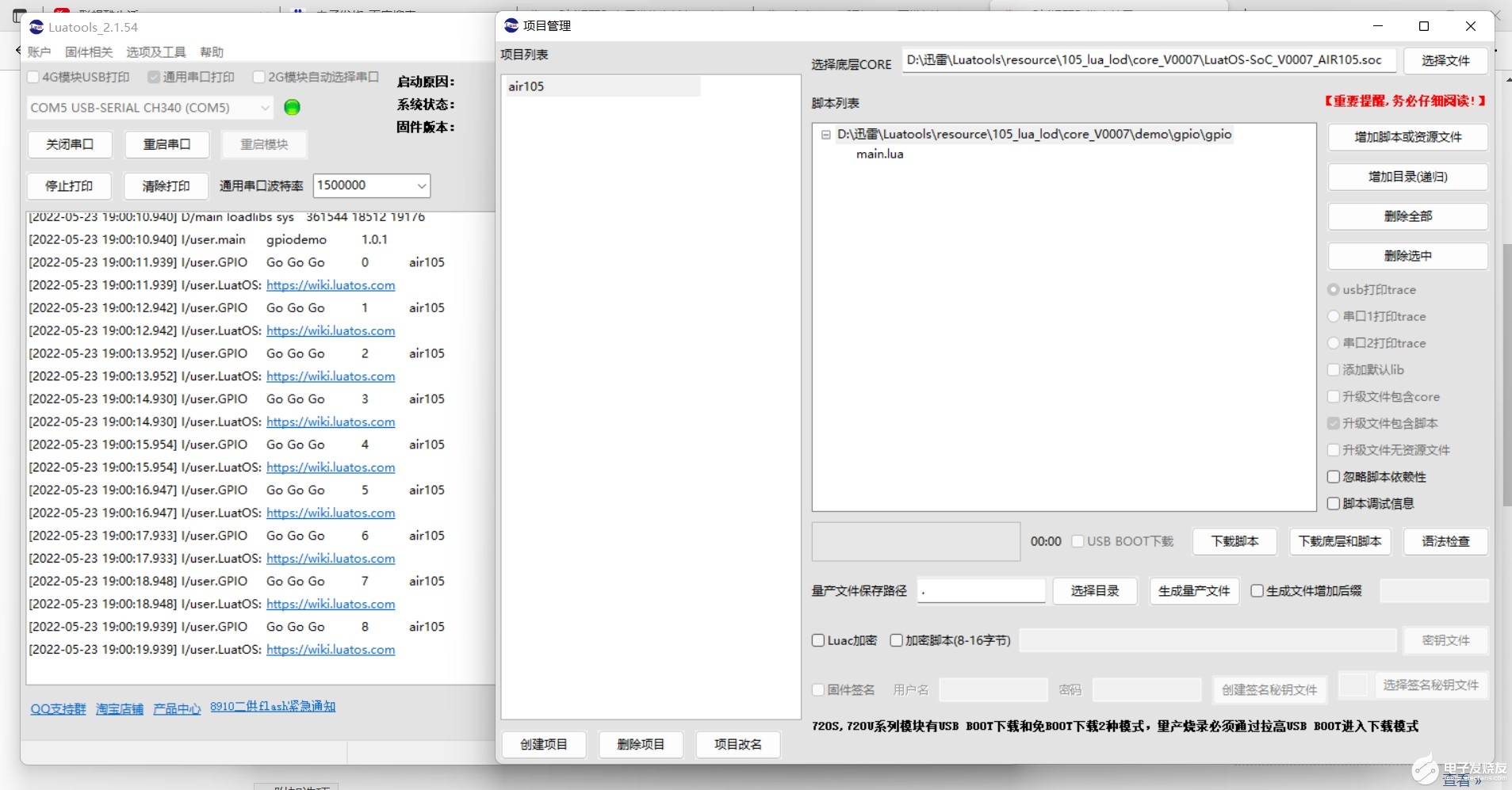The image size is (1512, 790).
Task: Open the COM5 USB-SERIAL CH340 port dropdown
Action: 151,107
